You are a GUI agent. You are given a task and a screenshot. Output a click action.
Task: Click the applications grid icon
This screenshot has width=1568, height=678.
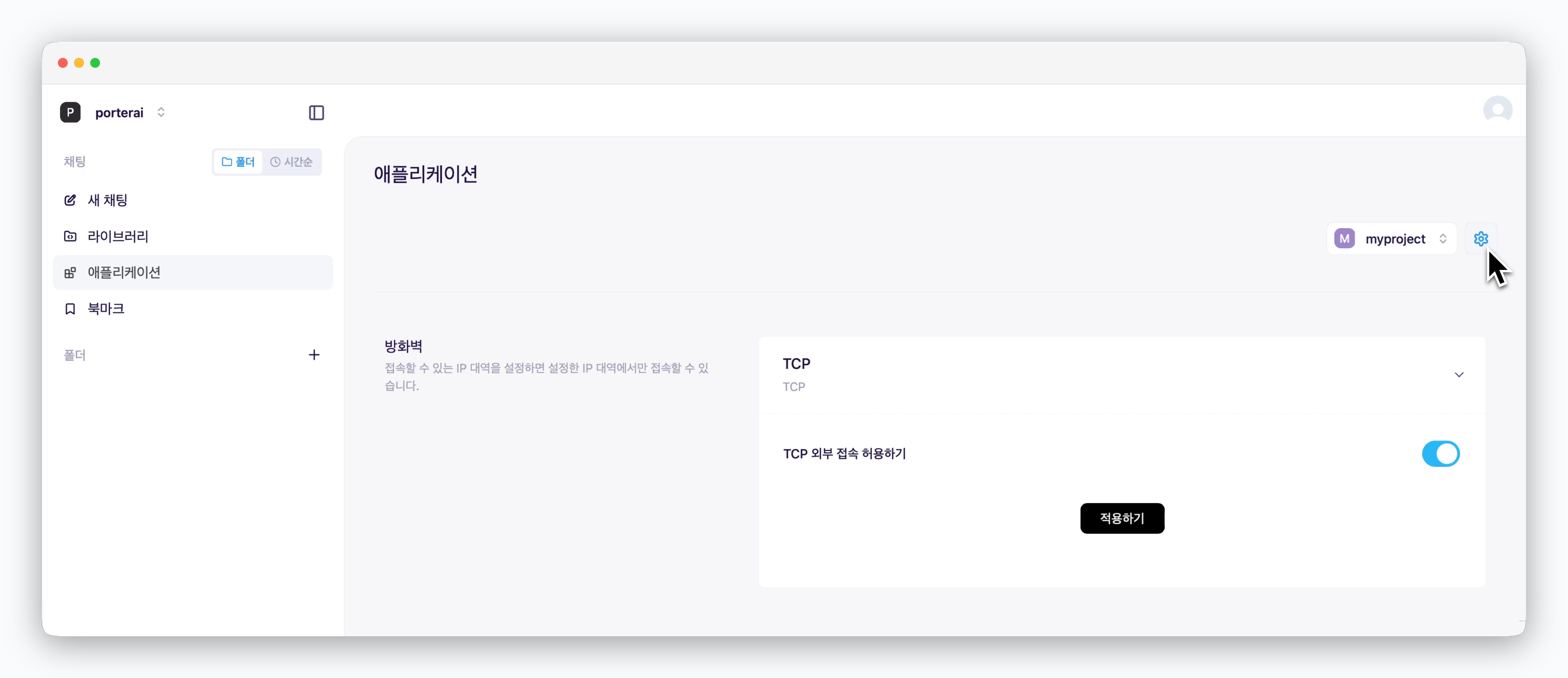[x=70, y=272]
